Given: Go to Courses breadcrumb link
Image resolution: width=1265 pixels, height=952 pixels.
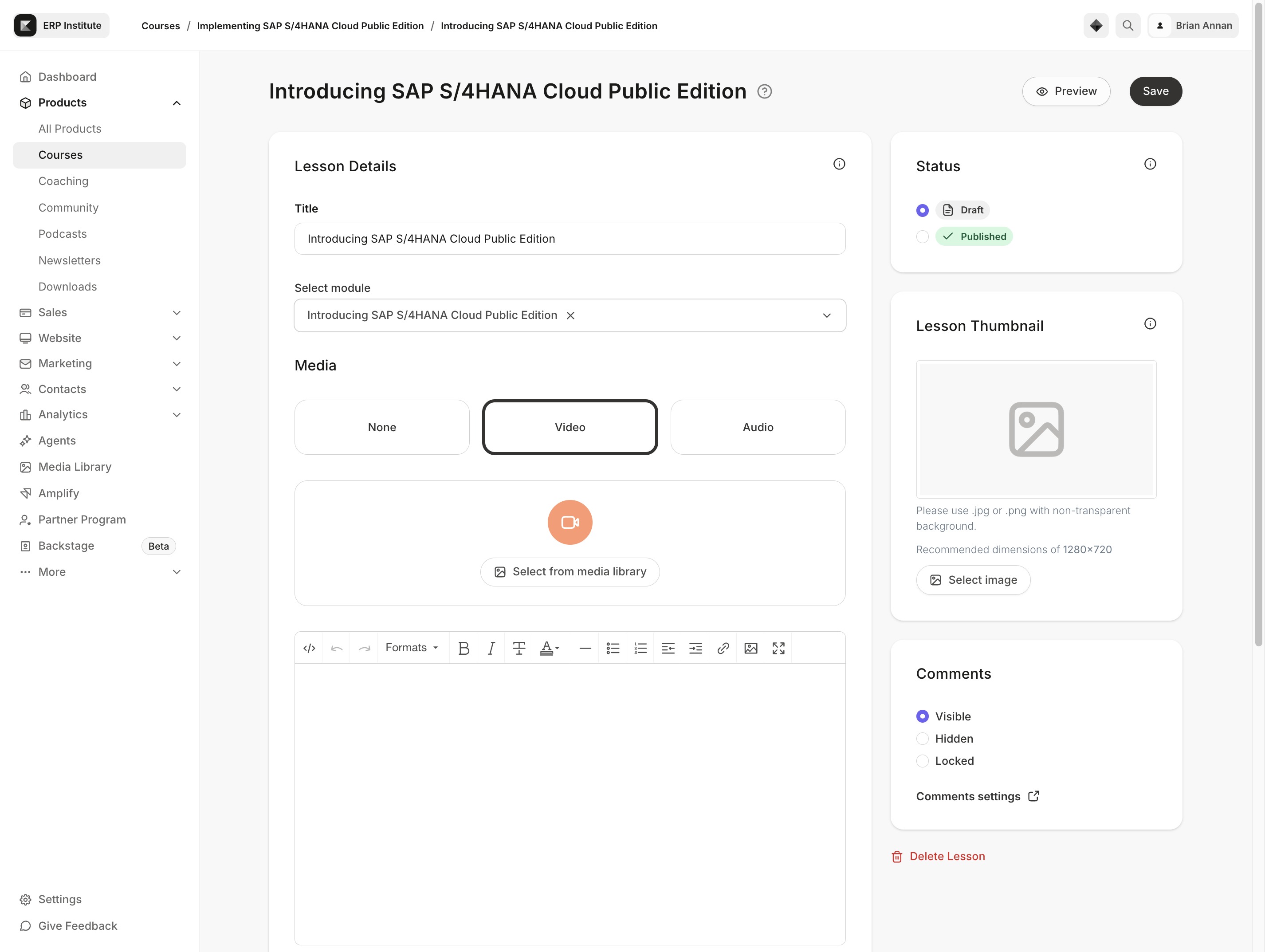Looking at the screenshot, I should click(161, 26).
